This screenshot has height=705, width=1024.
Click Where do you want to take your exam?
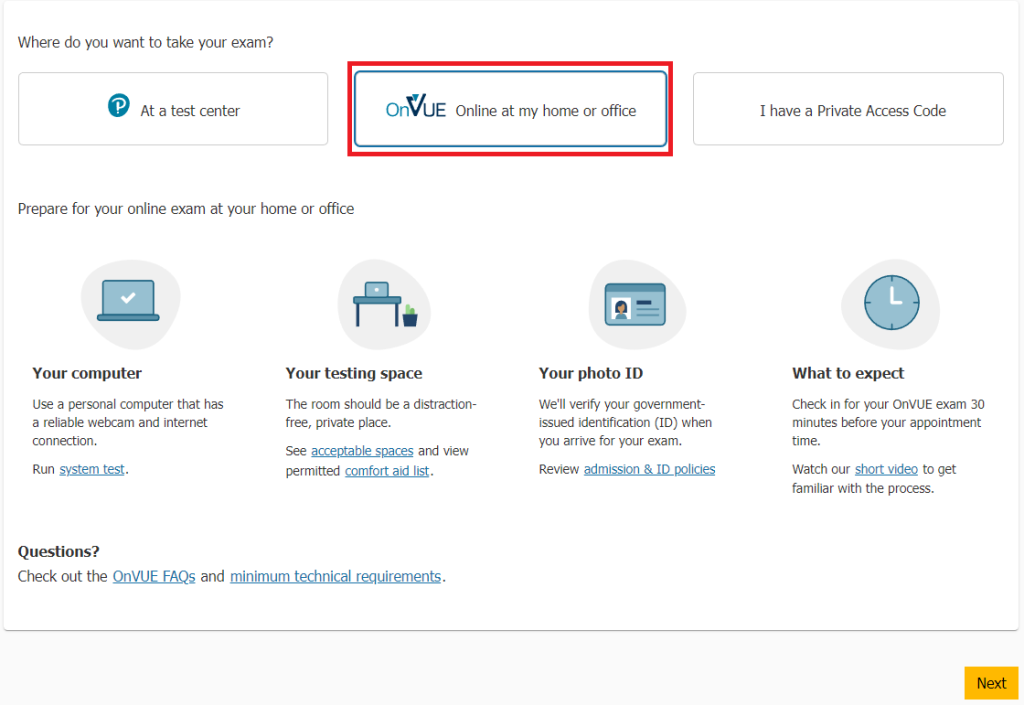pyautogui.click(x=146, y=42)
